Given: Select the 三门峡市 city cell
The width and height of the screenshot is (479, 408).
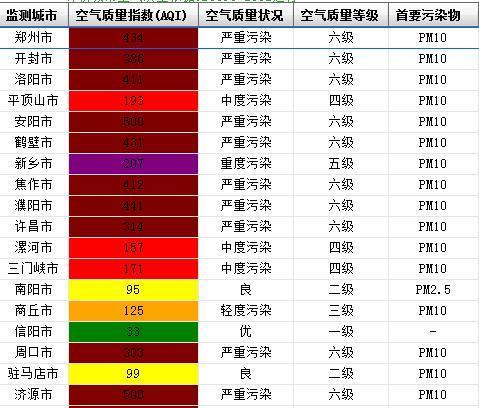Looking at the screenshot, I should [33, 269].
